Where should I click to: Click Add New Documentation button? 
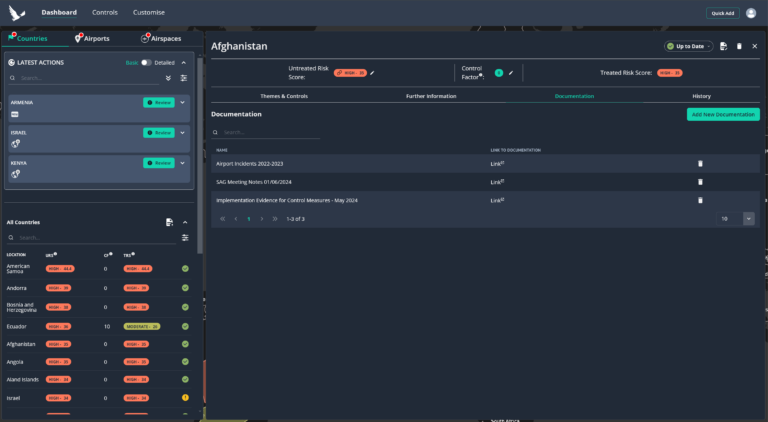click(x=723, y=115)
